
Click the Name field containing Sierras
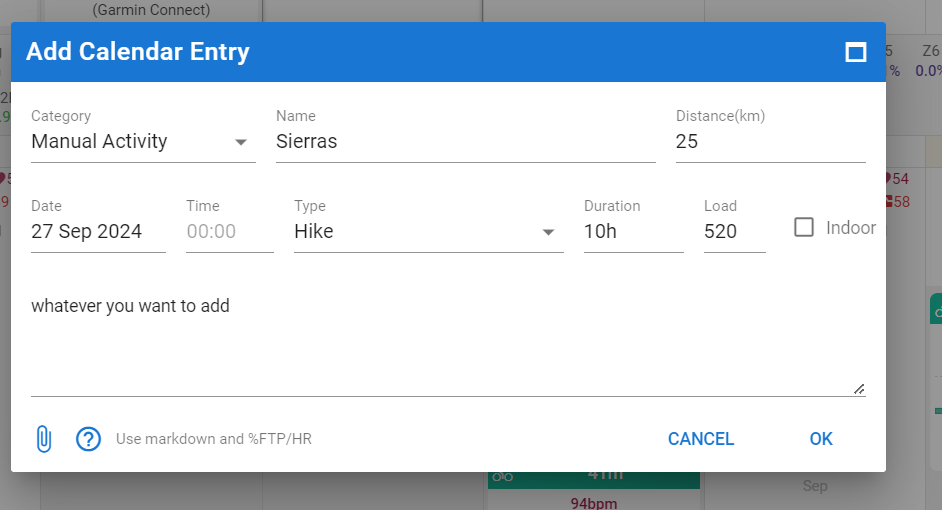465,142
